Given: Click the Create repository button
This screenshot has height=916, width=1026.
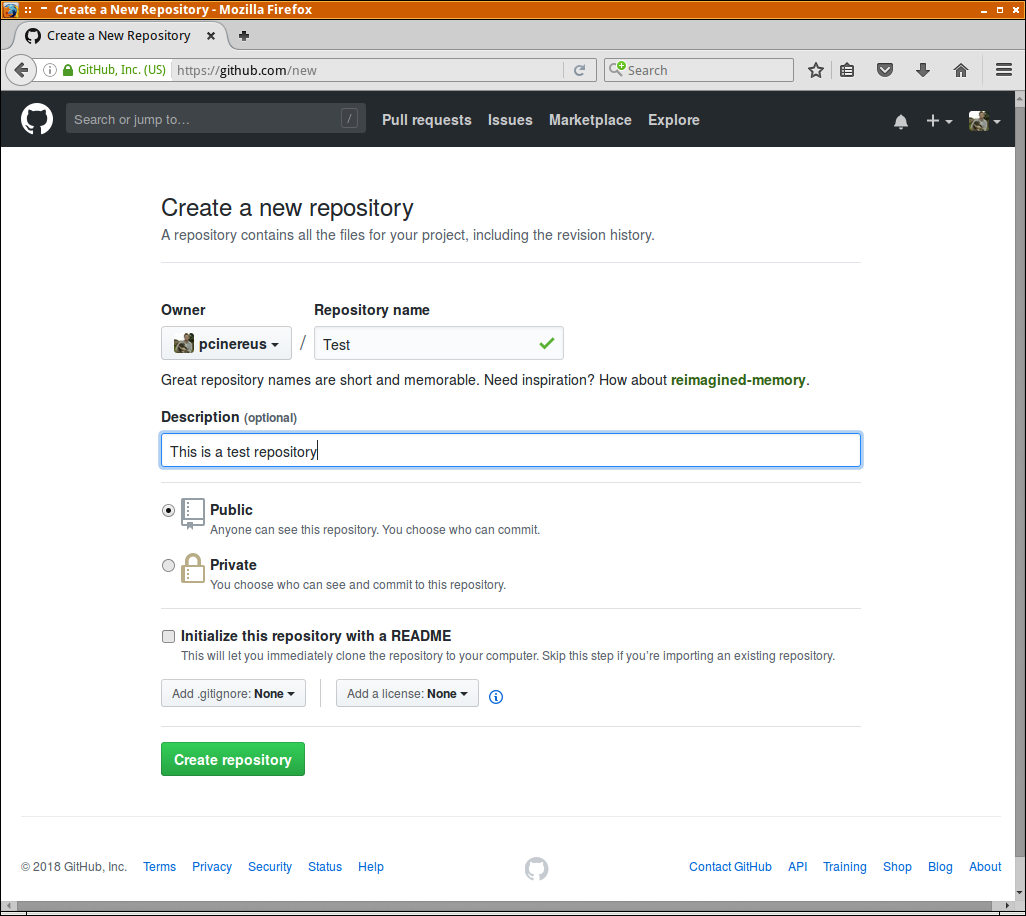Looking at the screenshot, I should [x=233, y=759].
